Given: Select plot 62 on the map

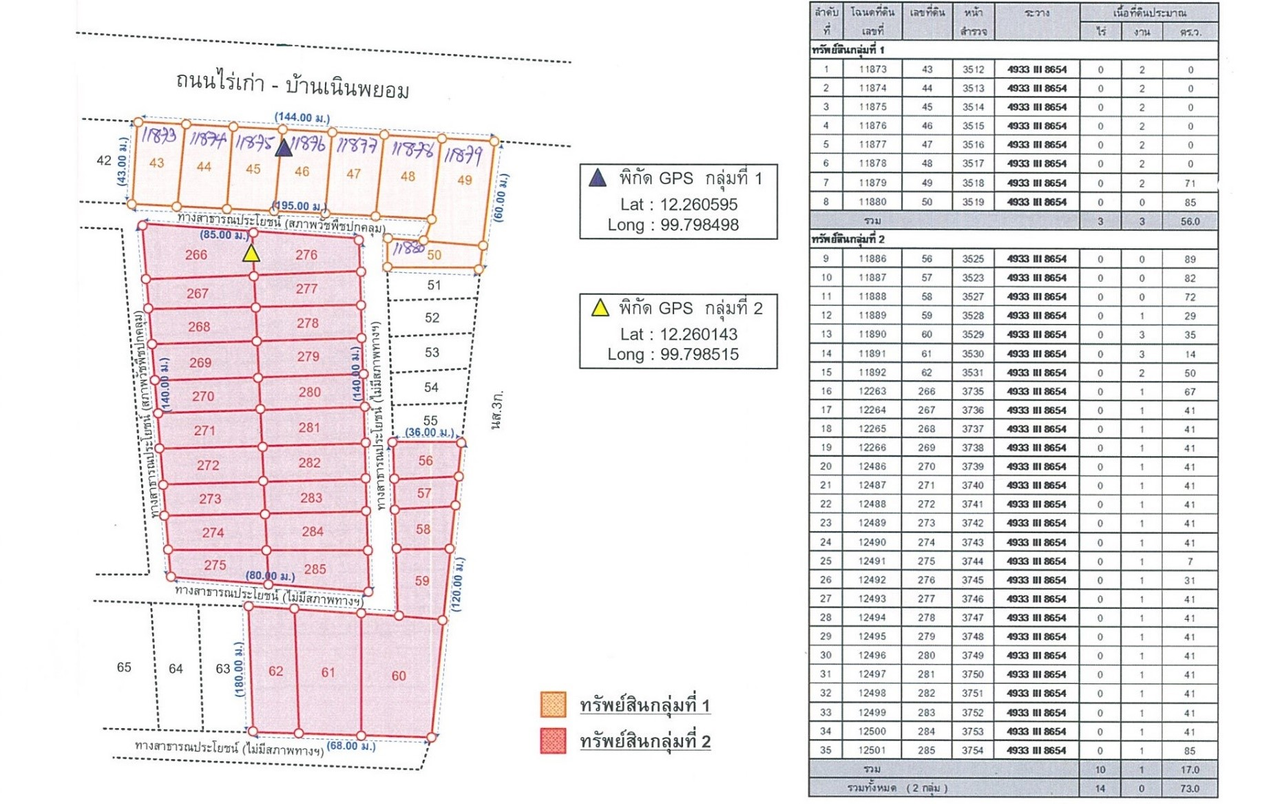Looking at the screenshot, I should [276, 671].
